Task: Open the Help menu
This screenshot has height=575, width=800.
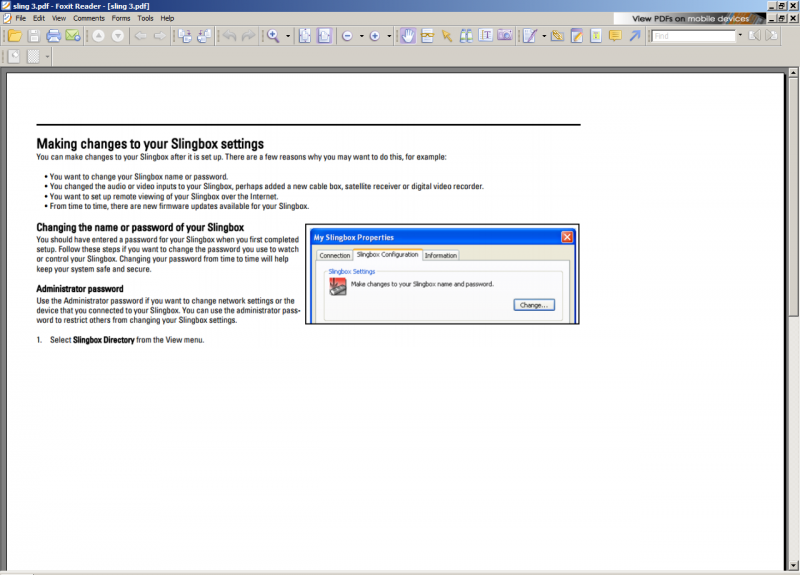Action: (x=167, y=18)
